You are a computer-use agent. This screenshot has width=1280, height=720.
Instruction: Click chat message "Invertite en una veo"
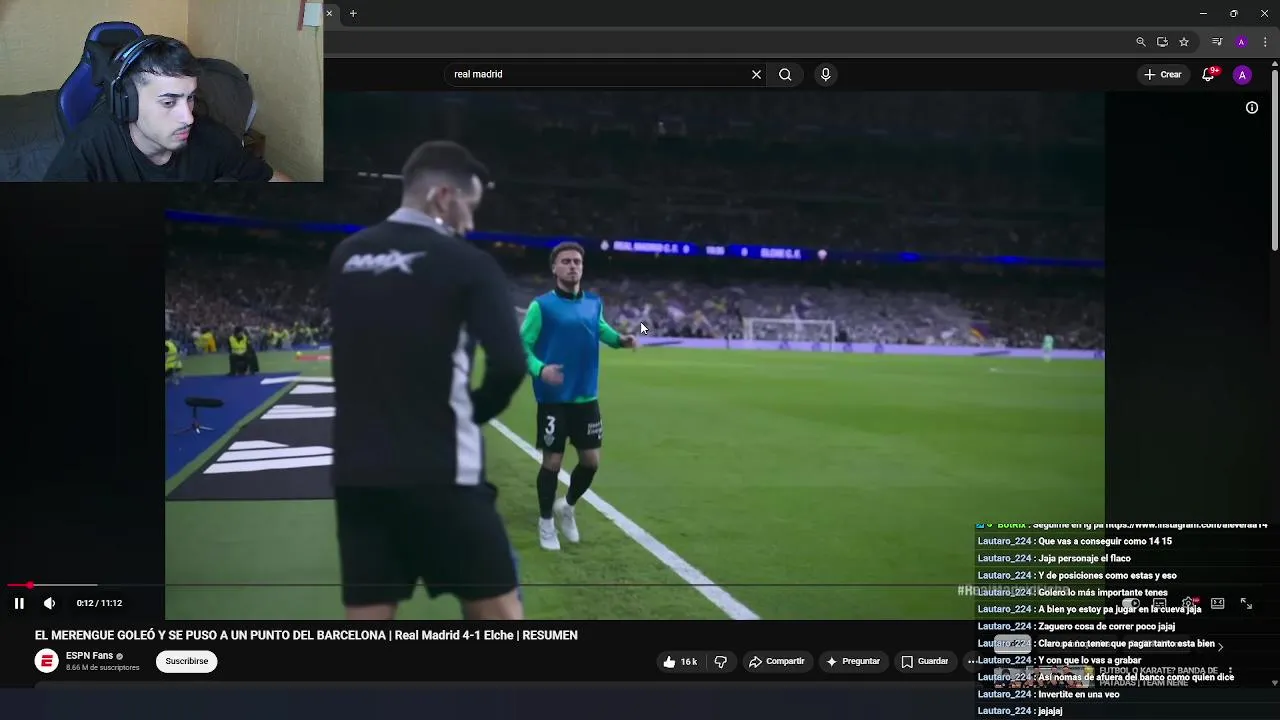(x=1048, y=694)
